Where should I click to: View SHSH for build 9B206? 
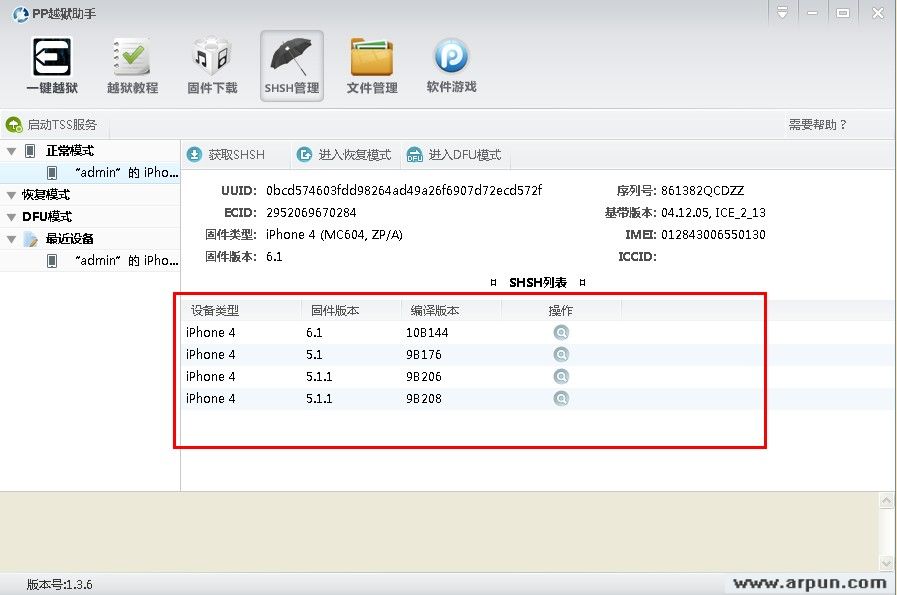(x=561, y=376)
